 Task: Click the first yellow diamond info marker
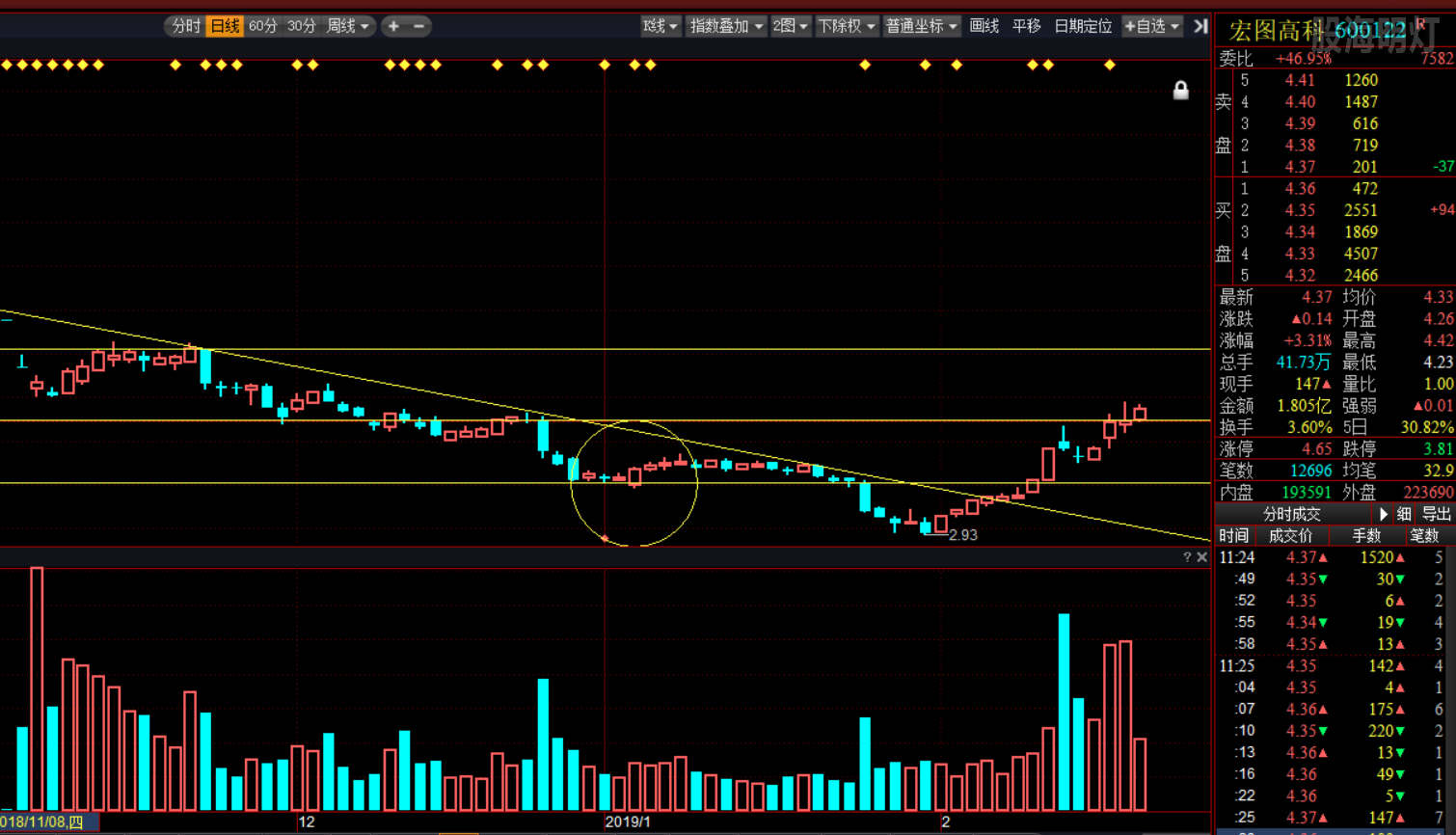pyautogui.click(x=7, y=65)
